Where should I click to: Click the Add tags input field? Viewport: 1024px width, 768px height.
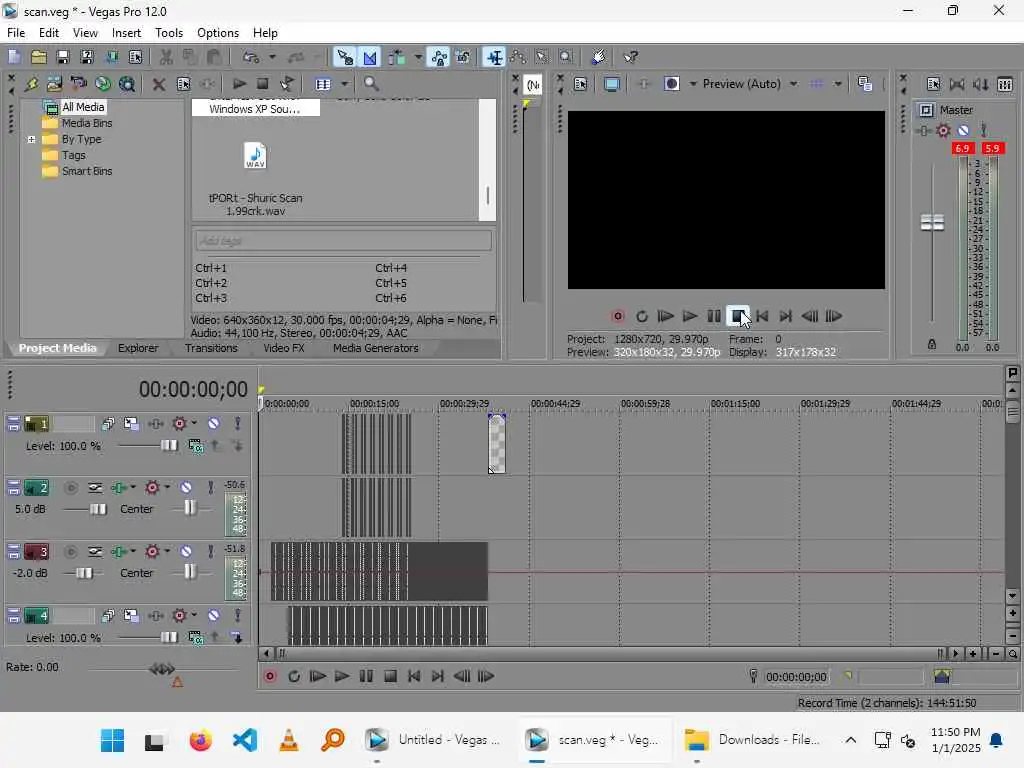344,240
